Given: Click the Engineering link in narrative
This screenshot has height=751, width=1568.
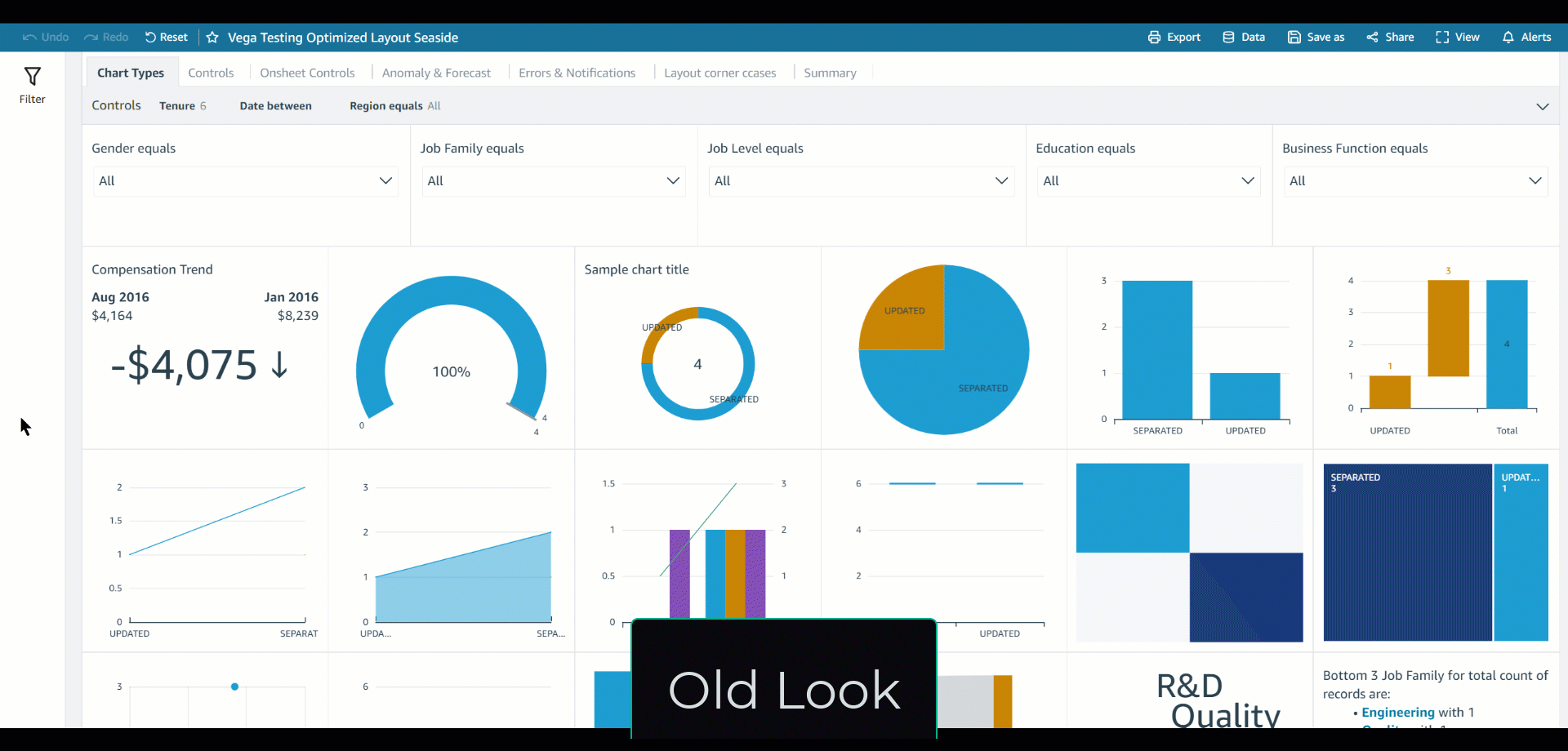Looking at the screenshot, I should click(1397, 713).
